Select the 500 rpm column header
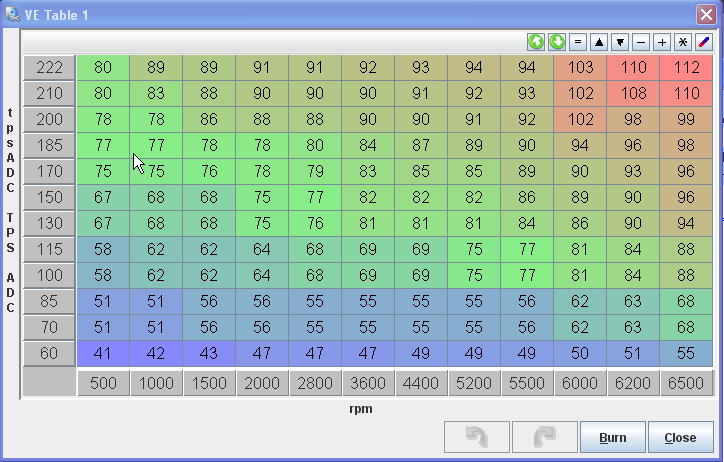The height and width of the screenshot is (462, 724). 103,383
